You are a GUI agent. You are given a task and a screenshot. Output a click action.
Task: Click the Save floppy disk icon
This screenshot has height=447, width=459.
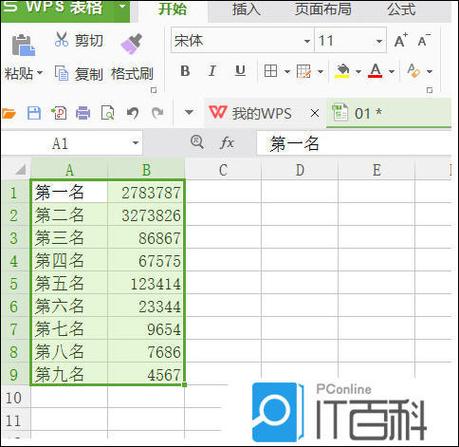34,113
